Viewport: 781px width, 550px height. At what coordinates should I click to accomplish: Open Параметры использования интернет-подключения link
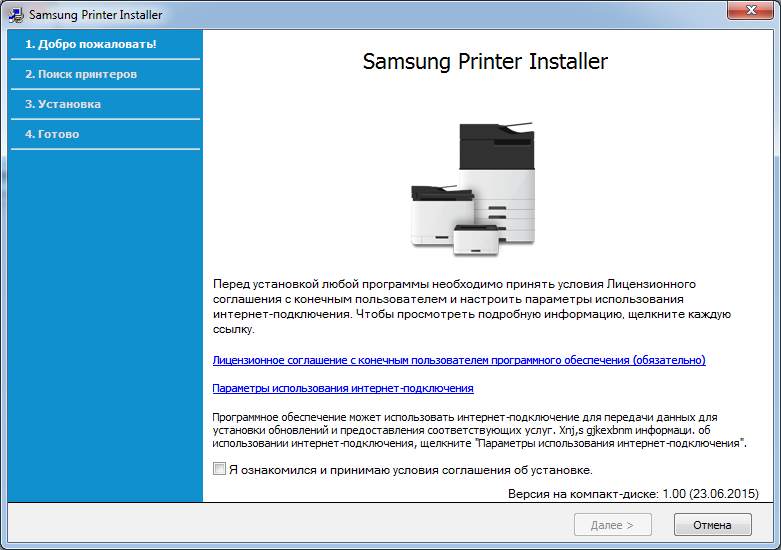click(343, 388)
